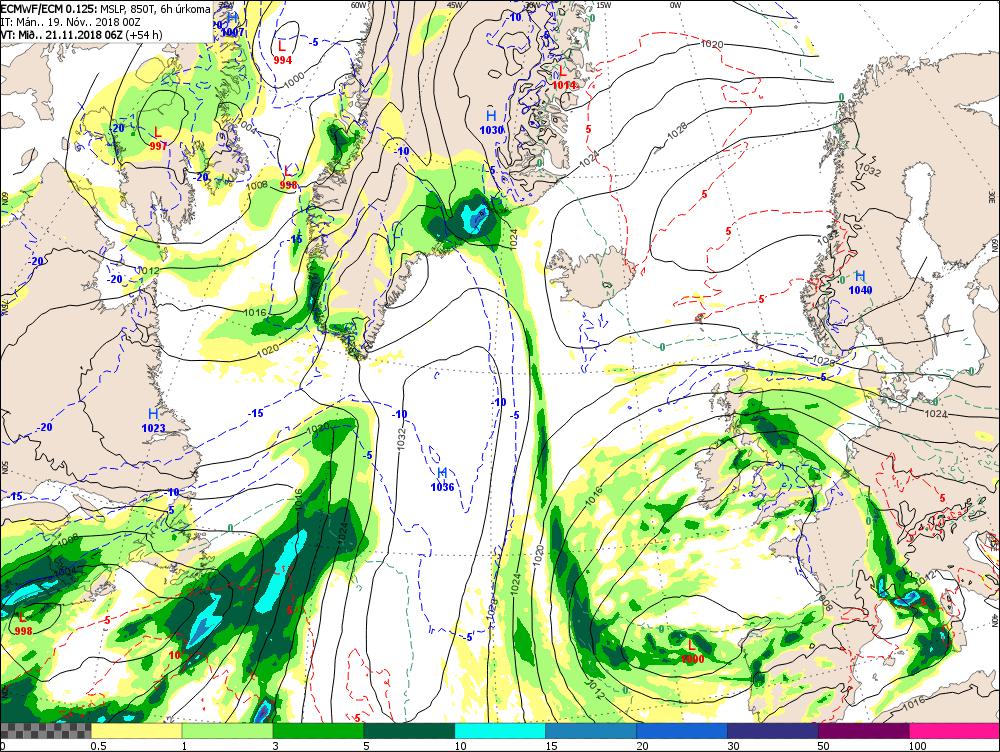Click the longitude label "45W"
Viewport: 1000px width, 752px height.
point(454,4)
